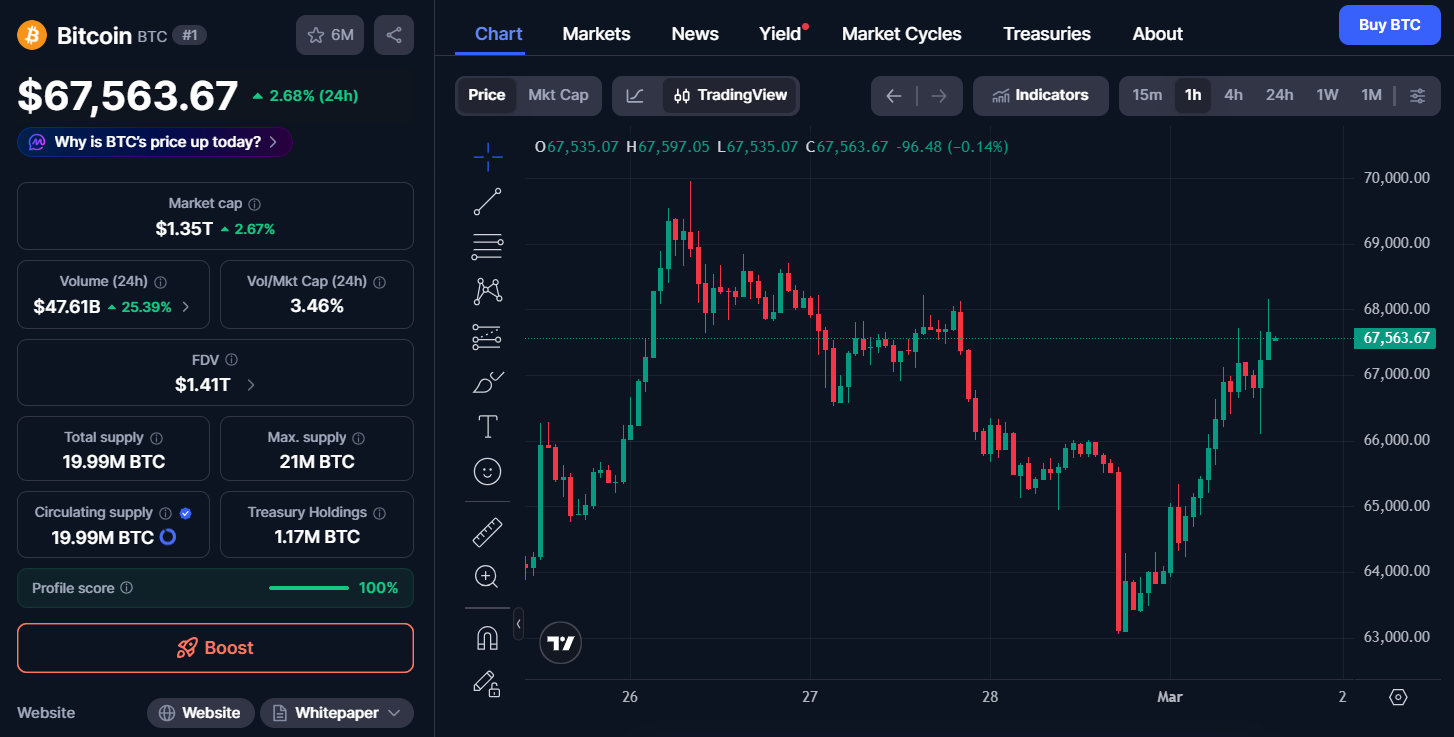
Task: Open the About tab
Action: 1157,34
